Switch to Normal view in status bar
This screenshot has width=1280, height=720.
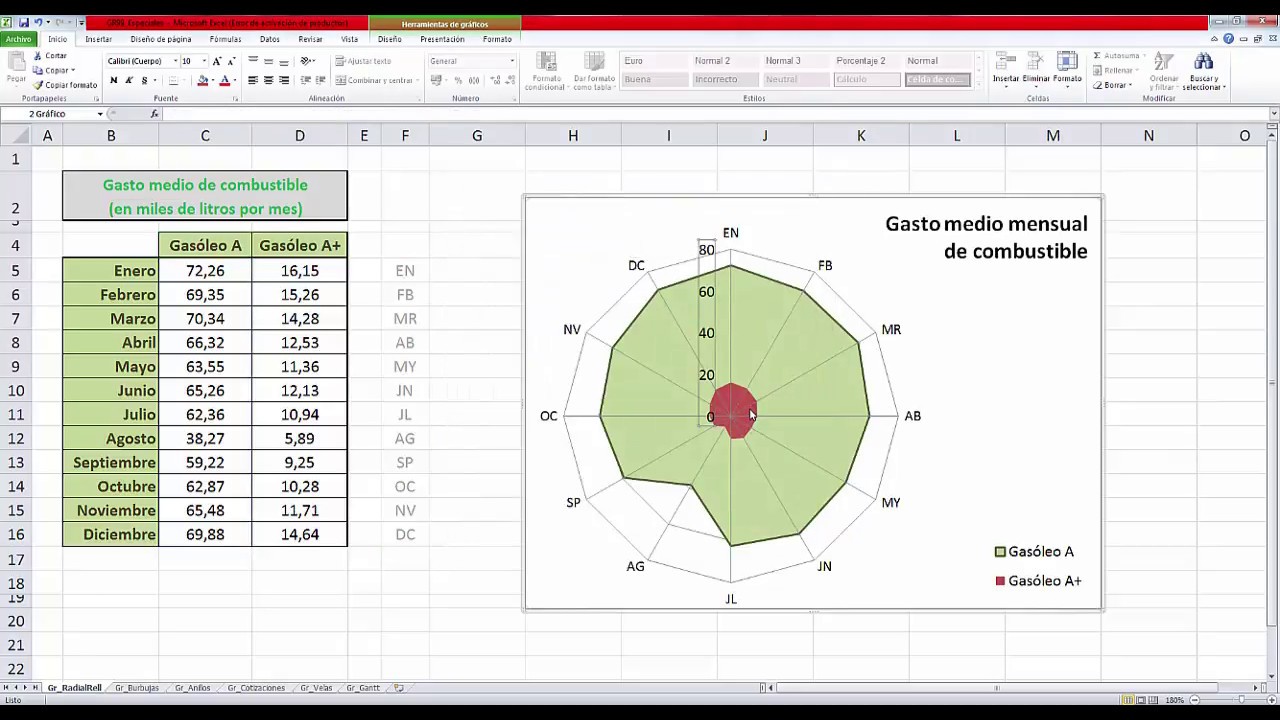pos(1128,700)
